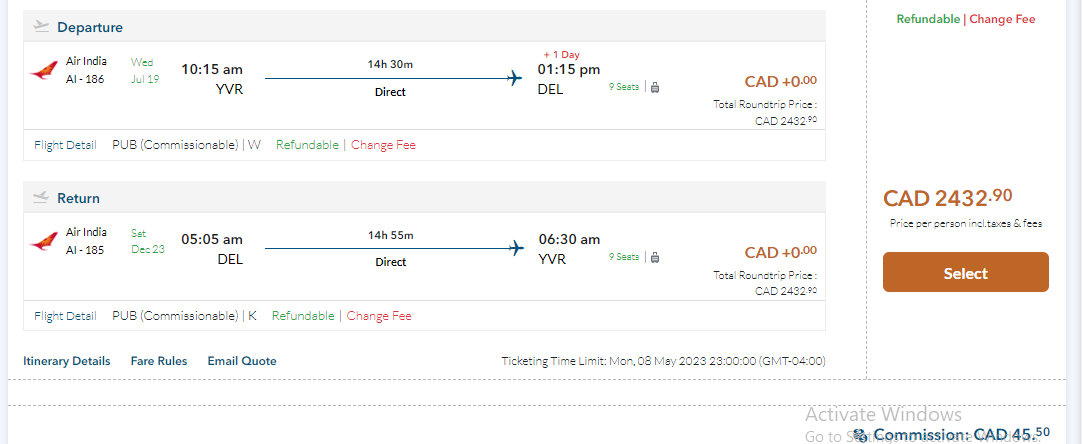The height and width of the screenshot is (444, 1082).
Task: Click the departure plane icon in header
Action: click(x=41, y=27)
